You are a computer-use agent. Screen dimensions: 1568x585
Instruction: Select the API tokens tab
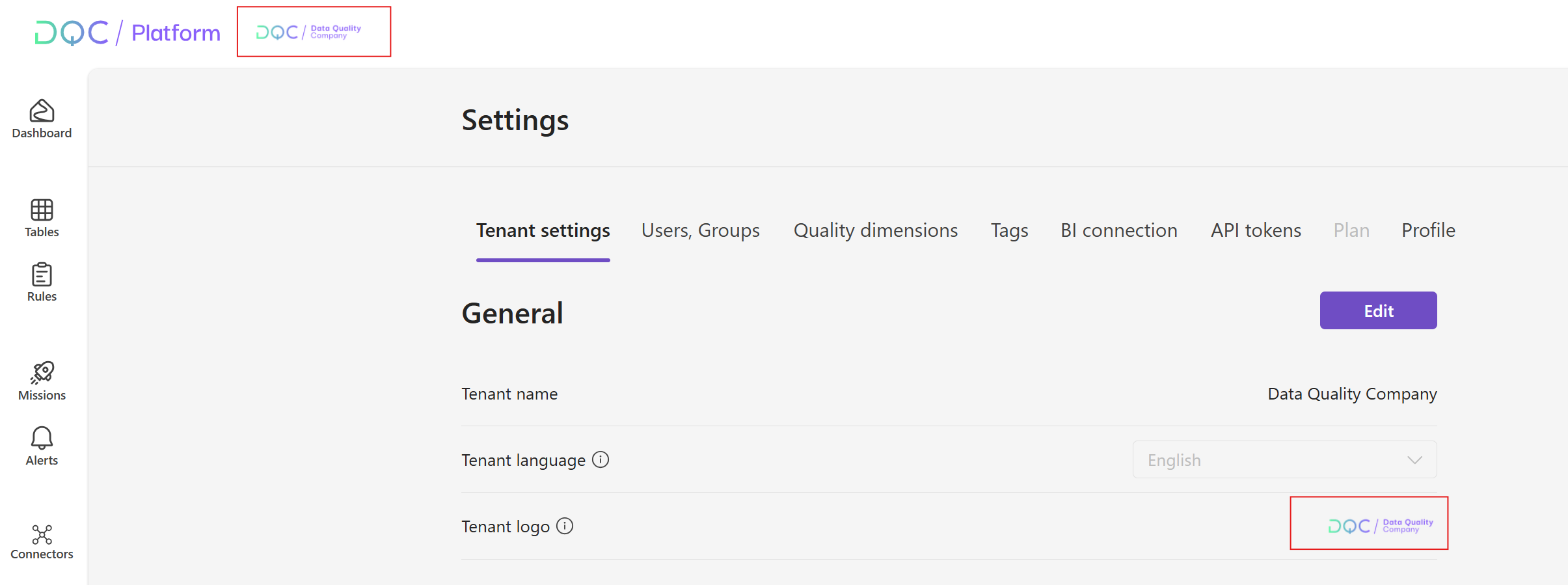tap(1255, 230)
